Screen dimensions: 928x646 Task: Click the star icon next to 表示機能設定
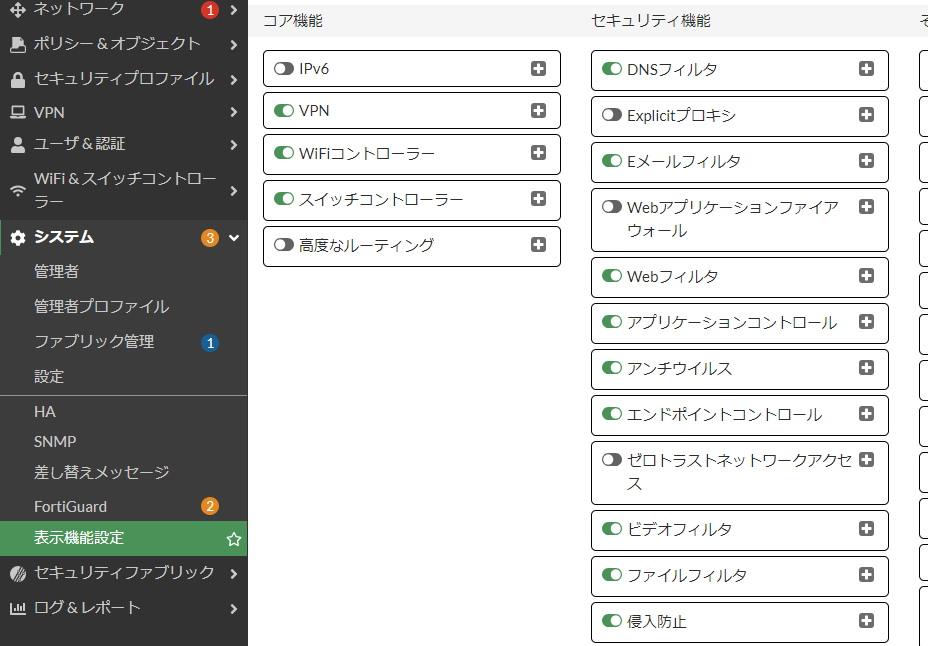pyautogui.click(x=233, y=538)
